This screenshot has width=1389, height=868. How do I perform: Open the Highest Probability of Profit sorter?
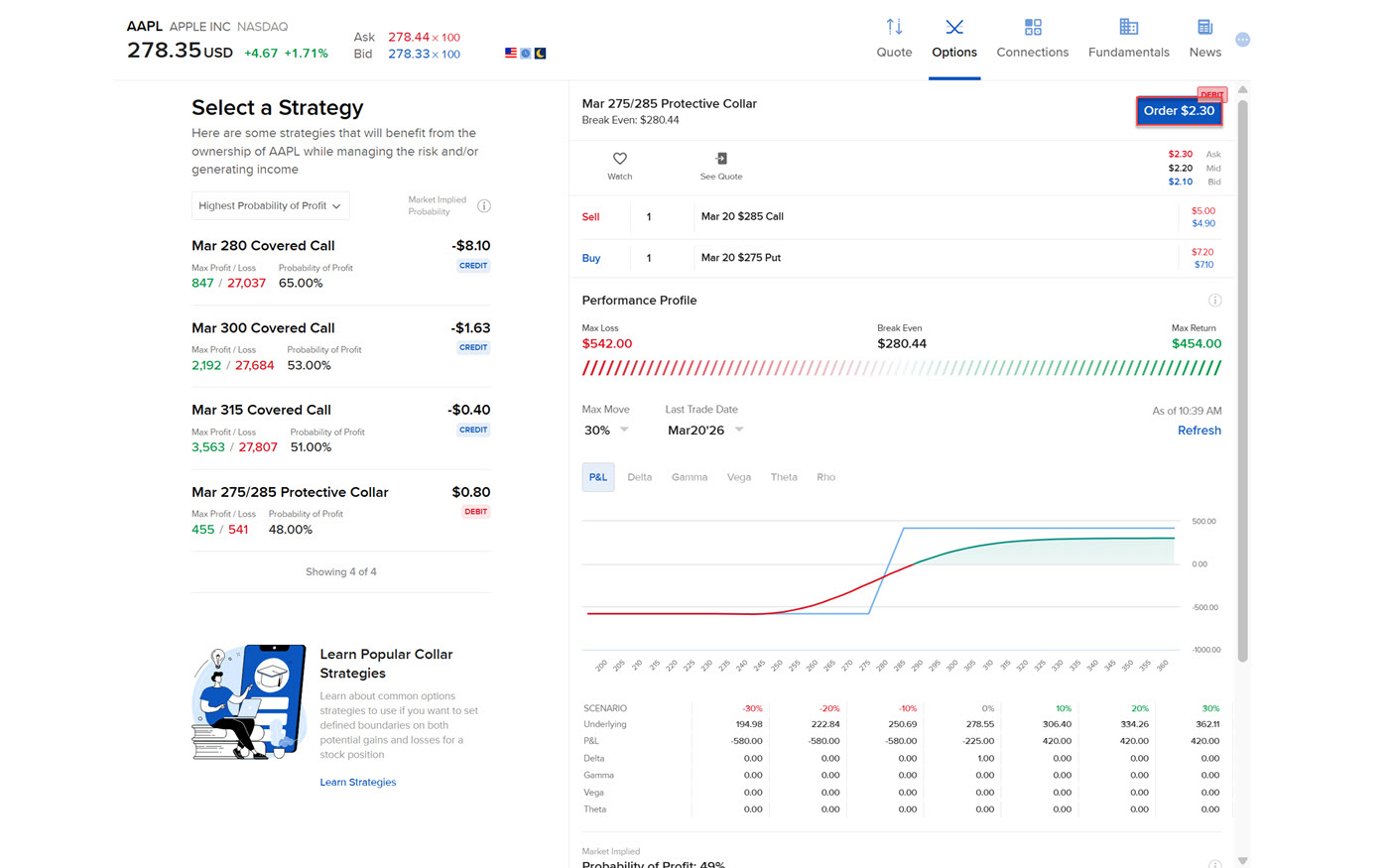[270, 205]
